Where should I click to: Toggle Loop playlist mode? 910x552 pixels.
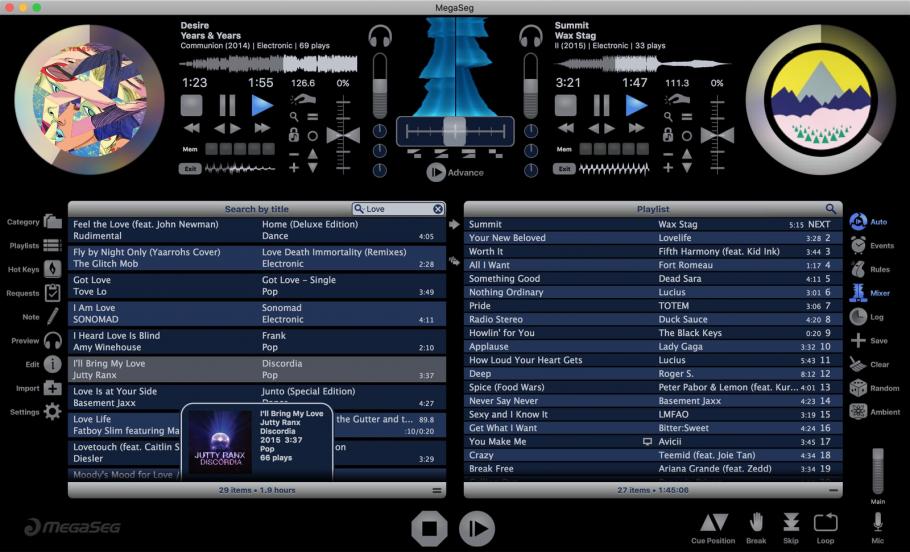(825, 522)
